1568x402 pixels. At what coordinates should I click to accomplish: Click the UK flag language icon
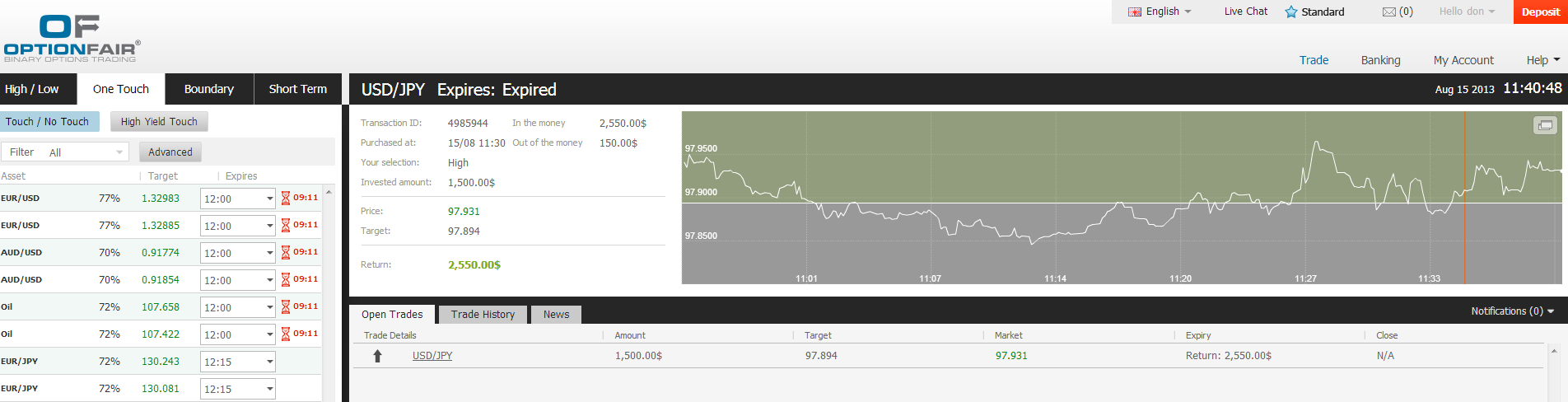[x=1135, y=12]
